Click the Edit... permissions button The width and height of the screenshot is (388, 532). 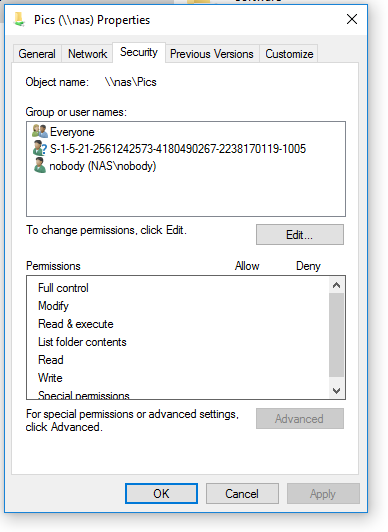coord(299,234)
